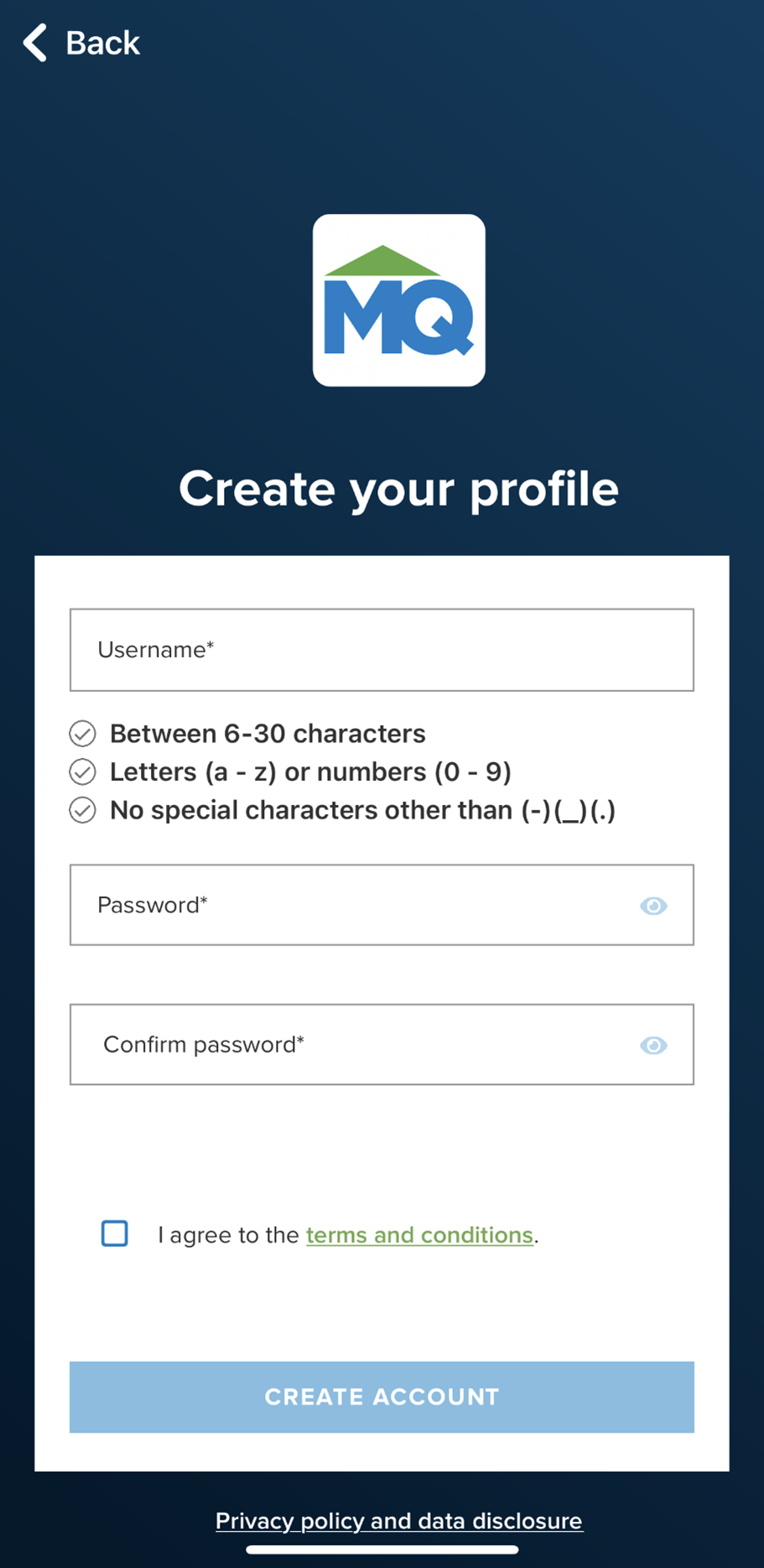Focus the Password input field
The image size is (764, 1568).
[x=382, y=905]
